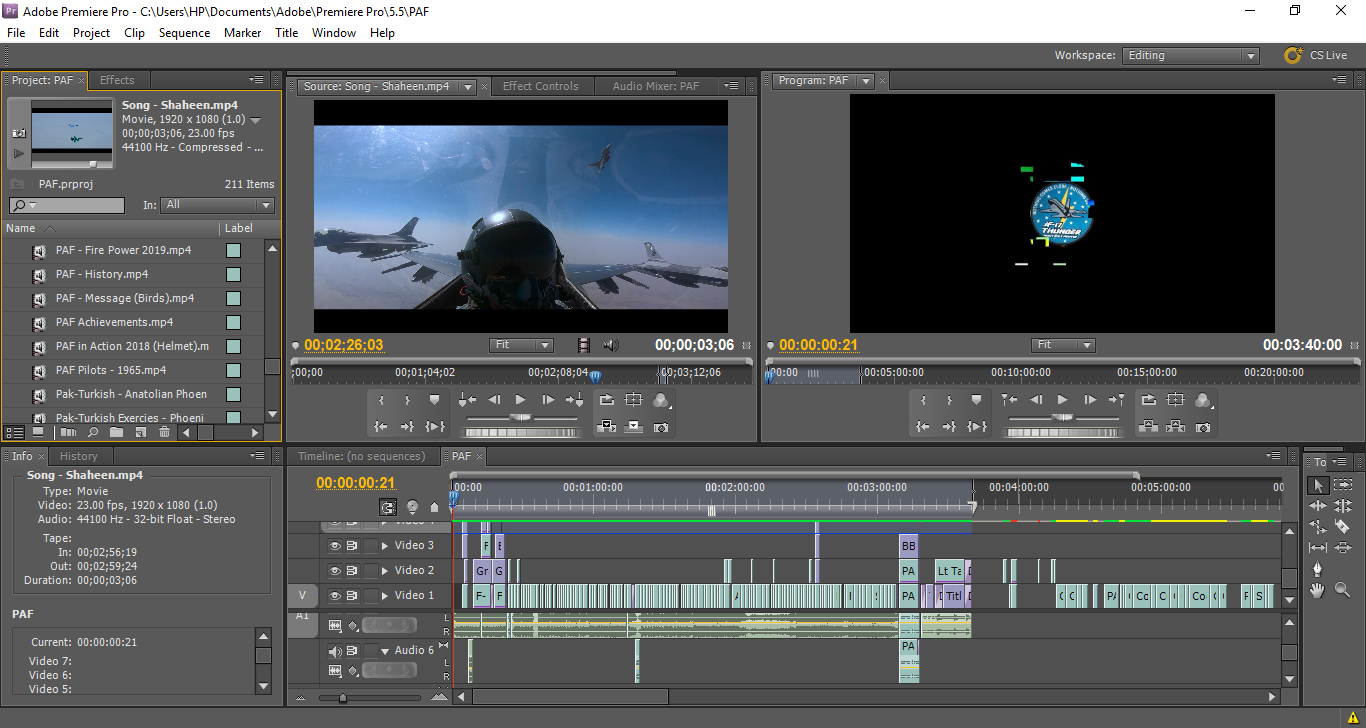Image resolution: width=1366 pixels, height=728 pixels.
Task: Click Find magnifier icon in Project panel
Action: point(92,433)
